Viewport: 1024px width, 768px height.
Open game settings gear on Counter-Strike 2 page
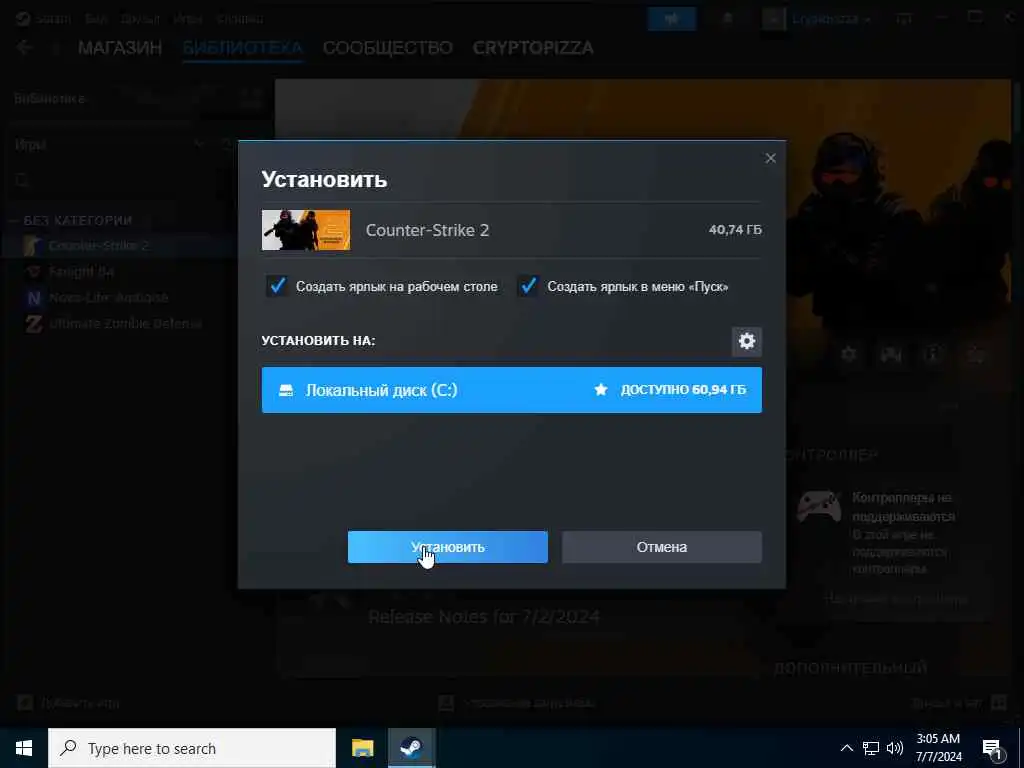[x=848, y=355]
